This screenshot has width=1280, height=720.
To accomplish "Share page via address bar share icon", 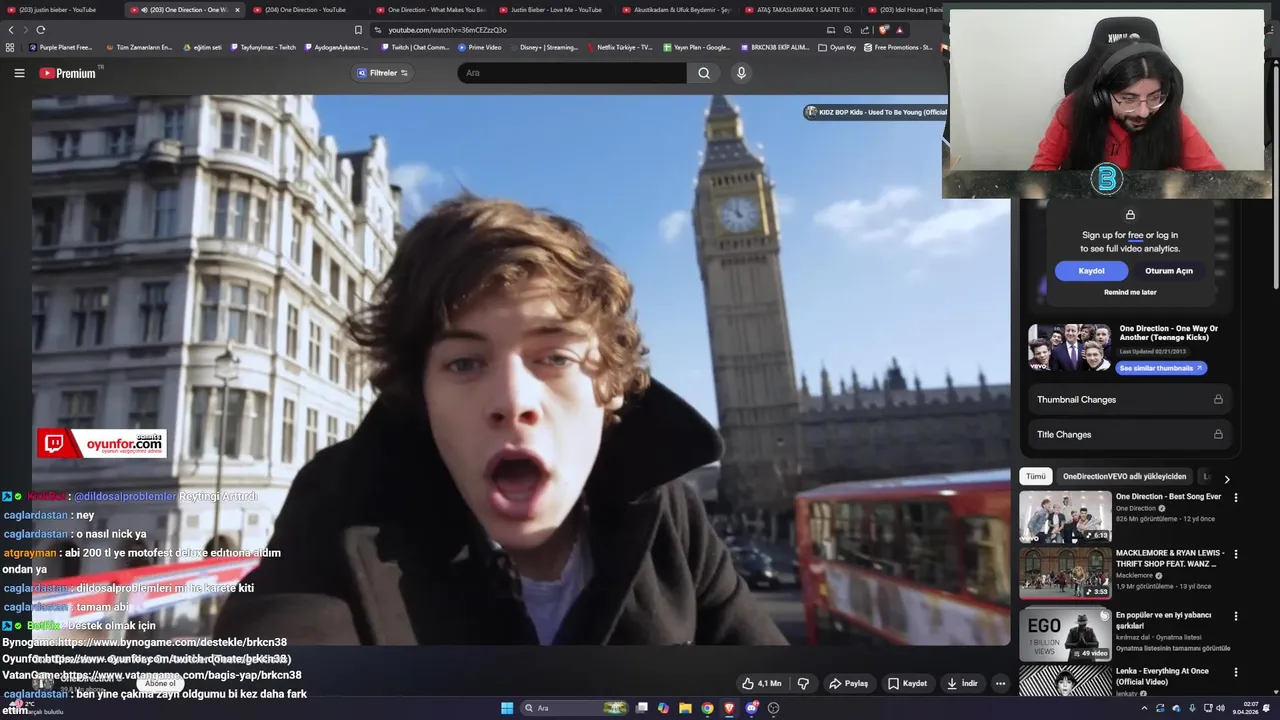I will pos(865,30).
